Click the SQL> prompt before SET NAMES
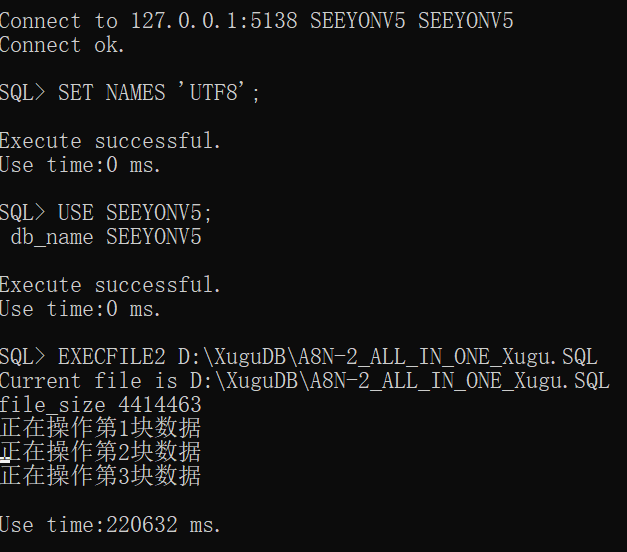This screenshot has height=552, width=627. pyautogui.click(x=23, y=93)
